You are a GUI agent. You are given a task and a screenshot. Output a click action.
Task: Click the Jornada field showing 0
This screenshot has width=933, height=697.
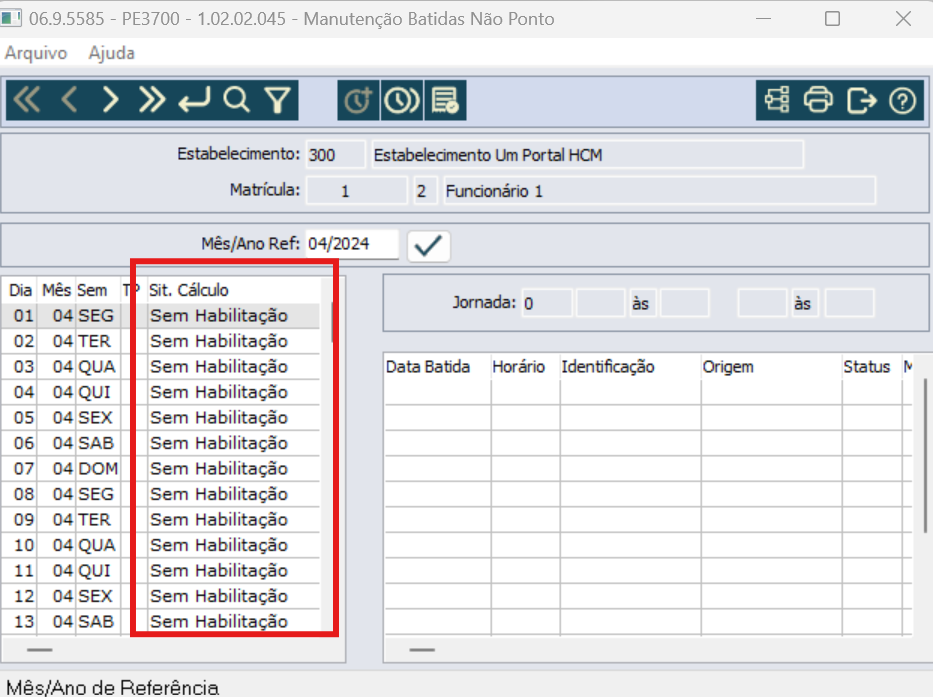point(547,304)
